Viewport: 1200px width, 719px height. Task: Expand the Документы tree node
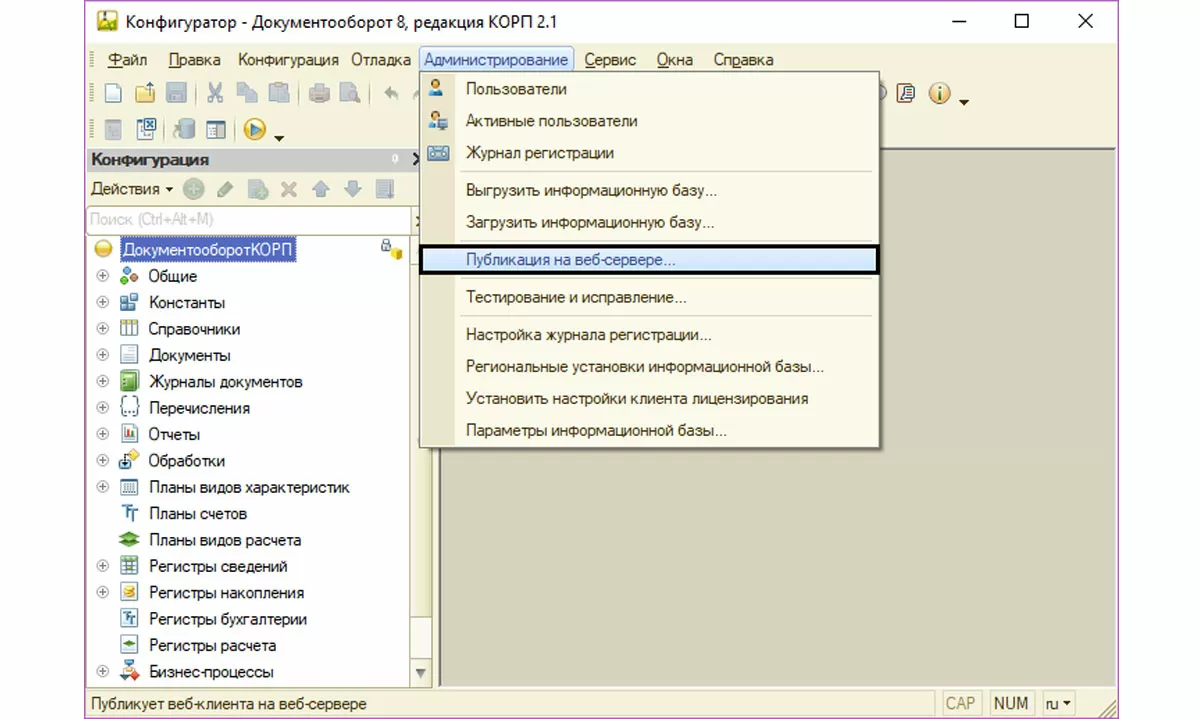102,355
